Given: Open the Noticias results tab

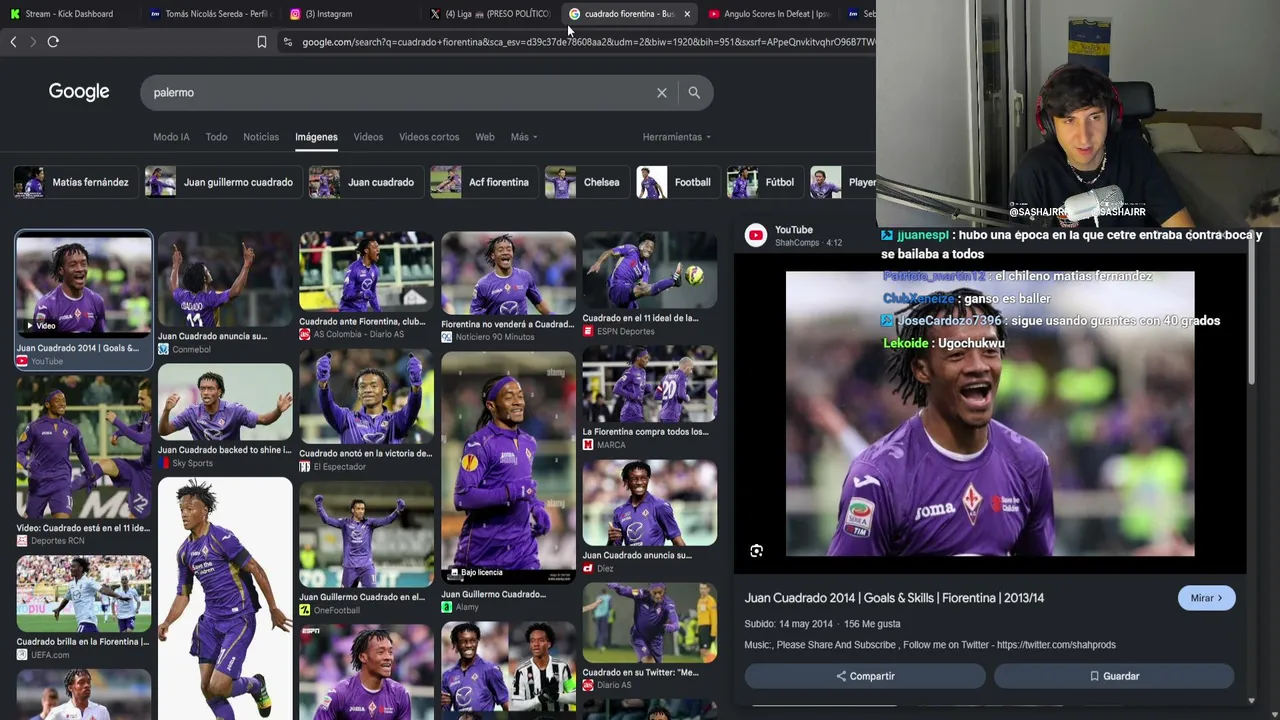Looking at the screenshot, I should pyautogui.click(x=261, y=137).
